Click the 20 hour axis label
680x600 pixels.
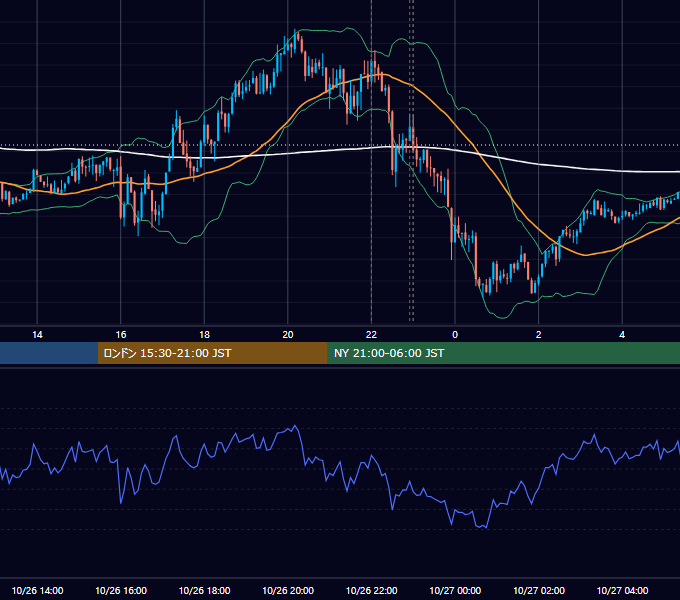288,335
